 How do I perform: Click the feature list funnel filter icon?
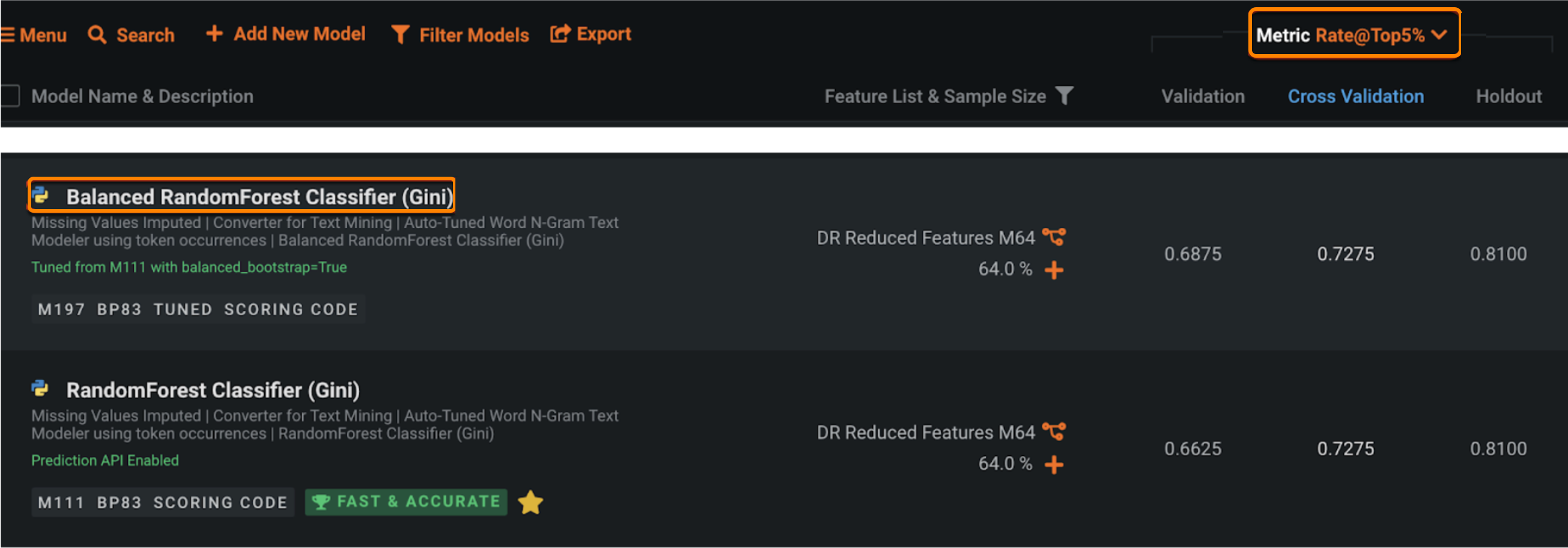(1064, 96)
